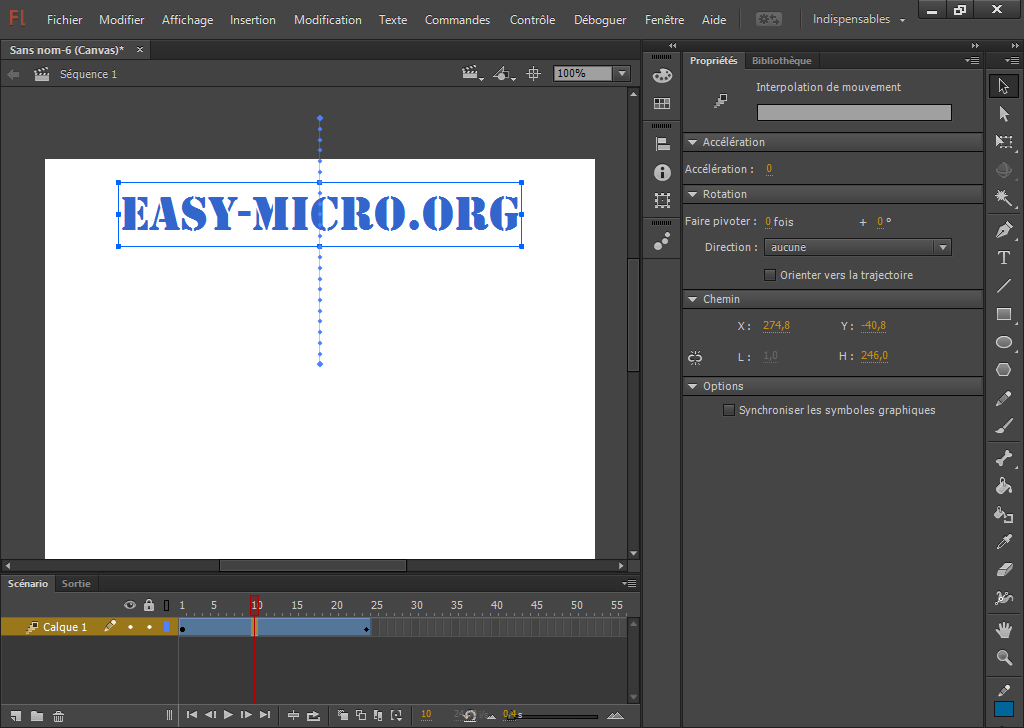Image resolution: width=1024 pixels, height=728 pixels.
Task: Toggle Calque 1 visibility dot
Action: [131, 627]
